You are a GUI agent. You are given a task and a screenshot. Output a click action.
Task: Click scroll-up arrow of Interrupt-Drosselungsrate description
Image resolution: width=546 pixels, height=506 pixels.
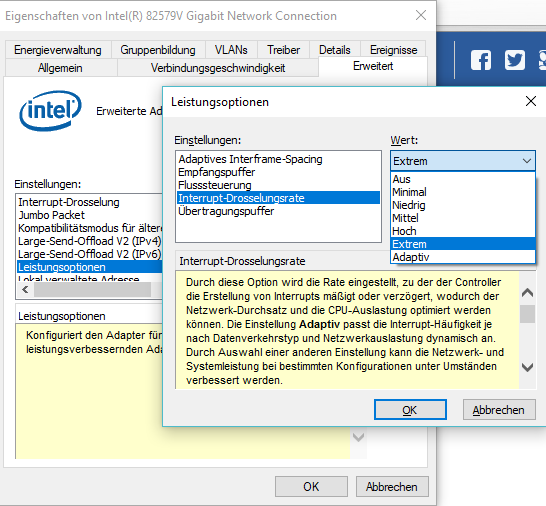tap(528, 293)
